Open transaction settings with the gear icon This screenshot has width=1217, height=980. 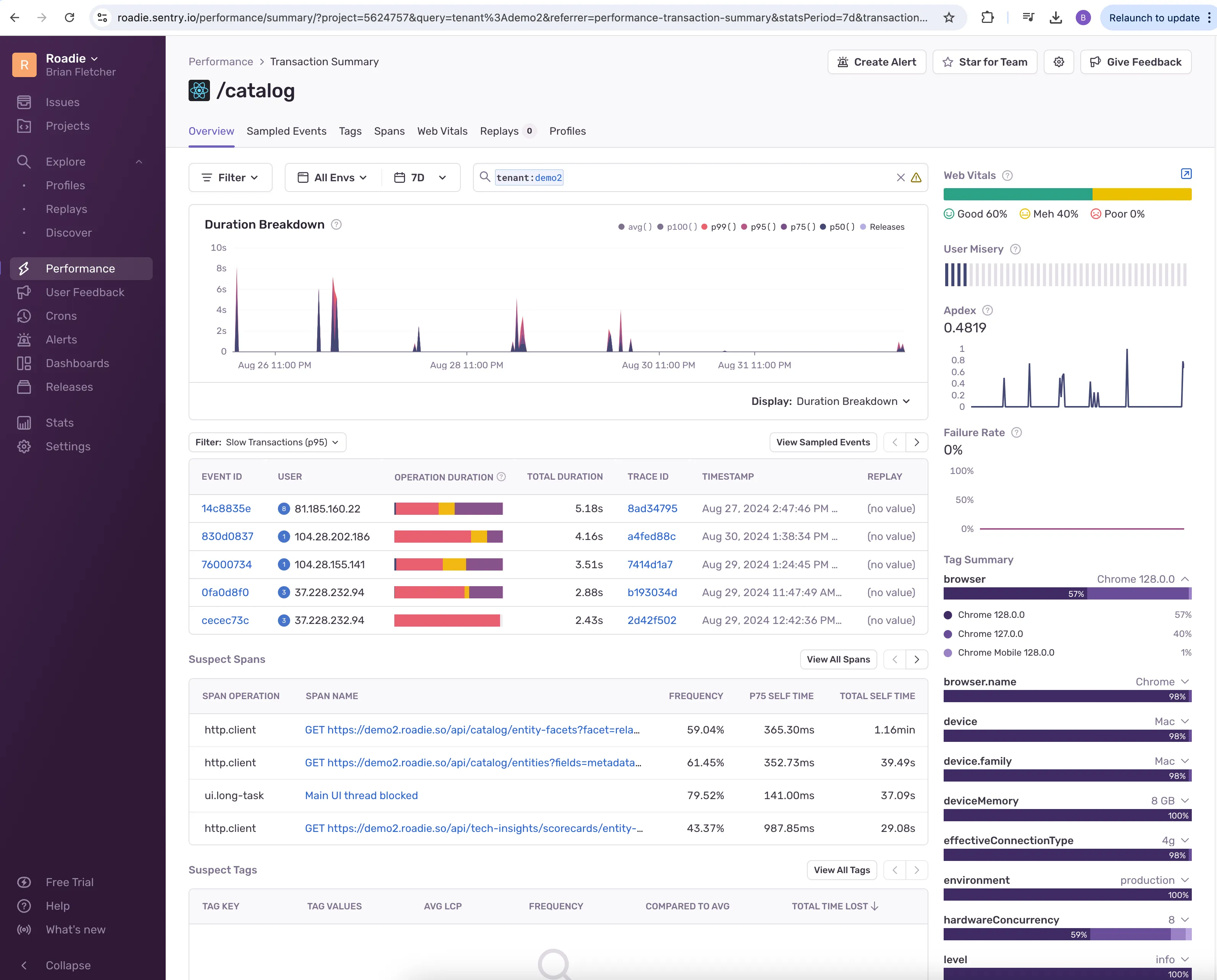pos(1059,62)
